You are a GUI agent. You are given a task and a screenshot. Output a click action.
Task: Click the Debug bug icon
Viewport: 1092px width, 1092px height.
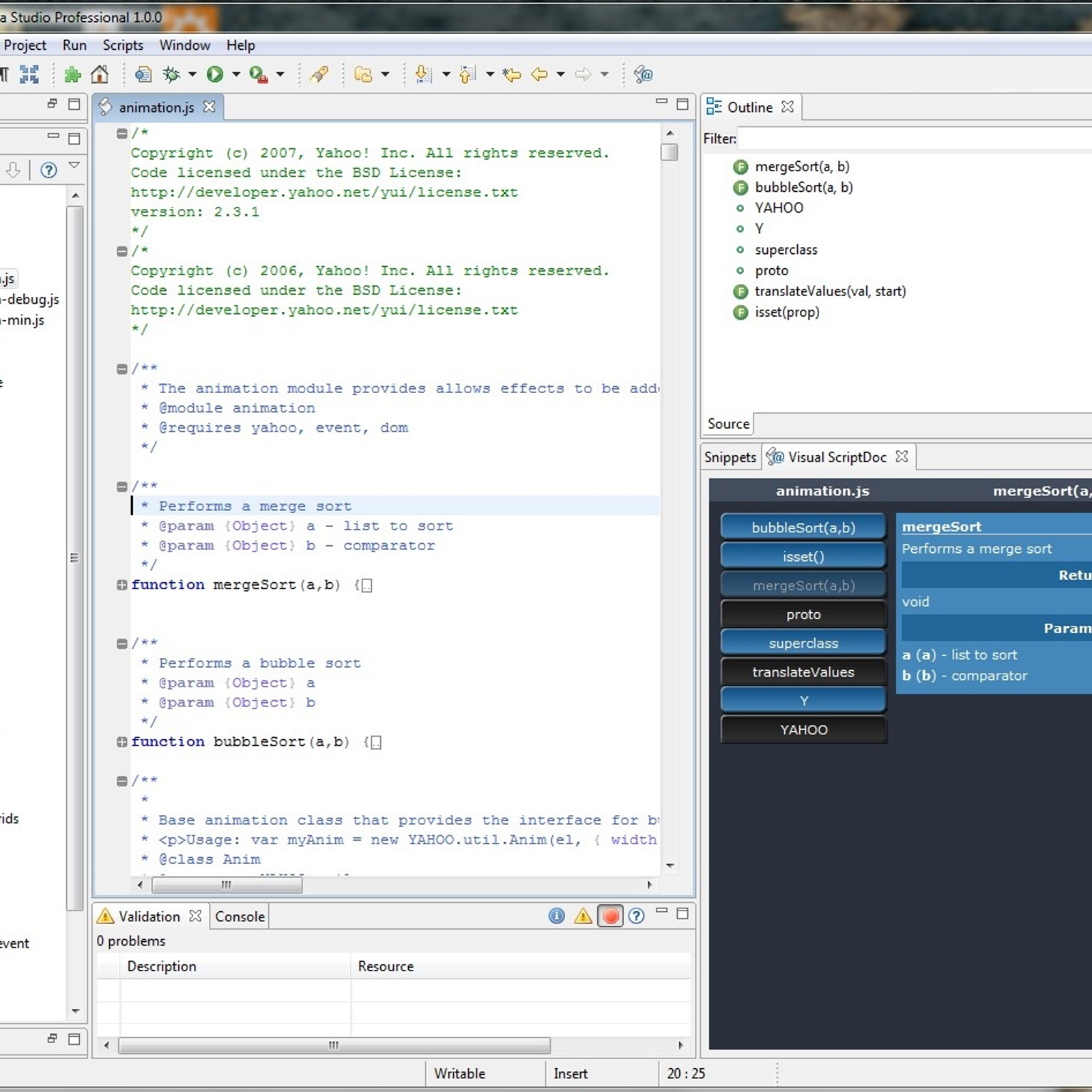tap(171, 74)
